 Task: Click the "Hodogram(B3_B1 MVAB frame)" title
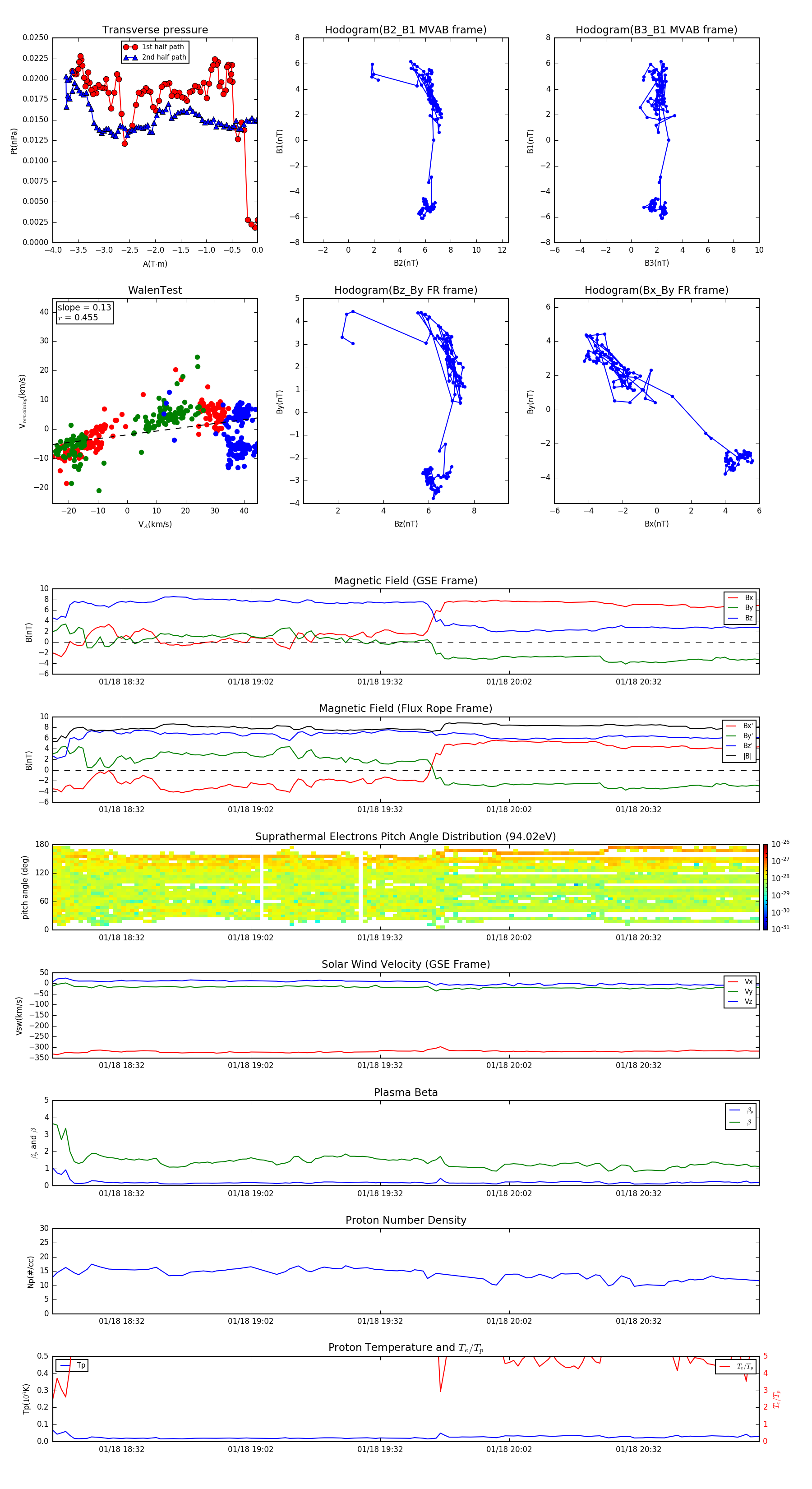(656, 30)
